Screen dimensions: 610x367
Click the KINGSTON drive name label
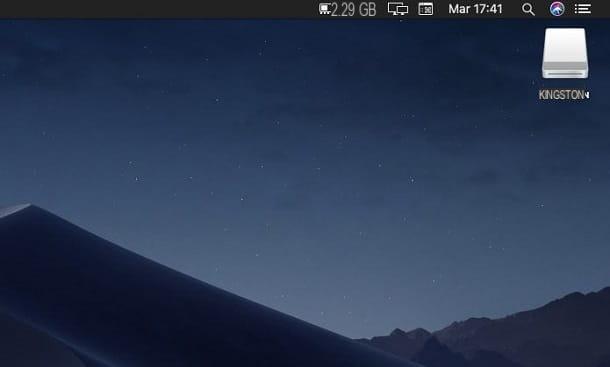(x=561, y=95)
